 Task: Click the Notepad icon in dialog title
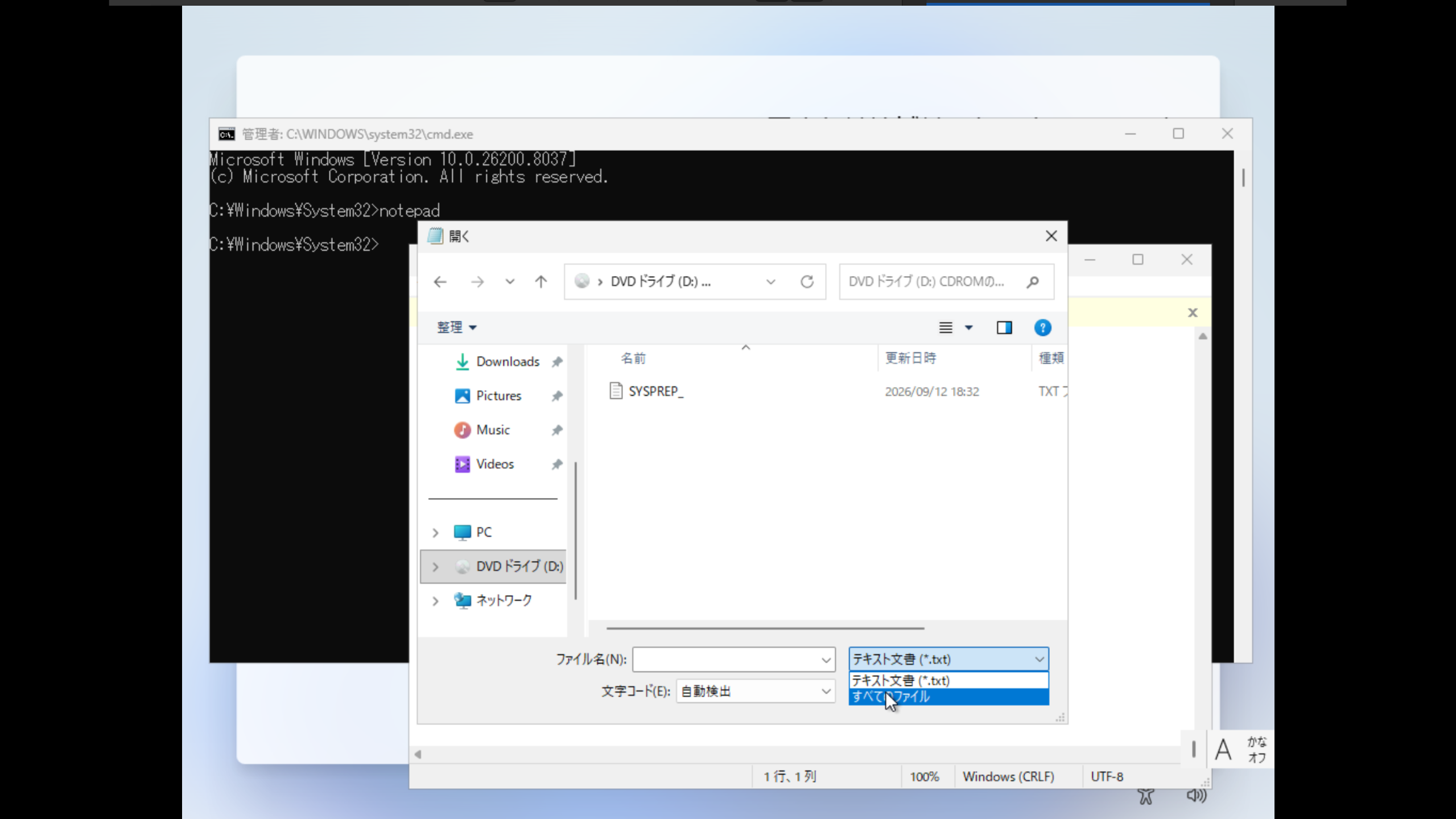(435, 236)
